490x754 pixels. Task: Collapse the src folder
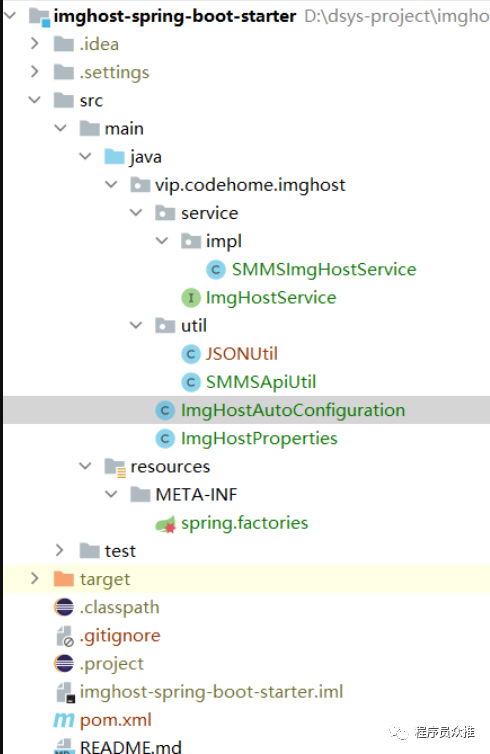coord(35,100)
